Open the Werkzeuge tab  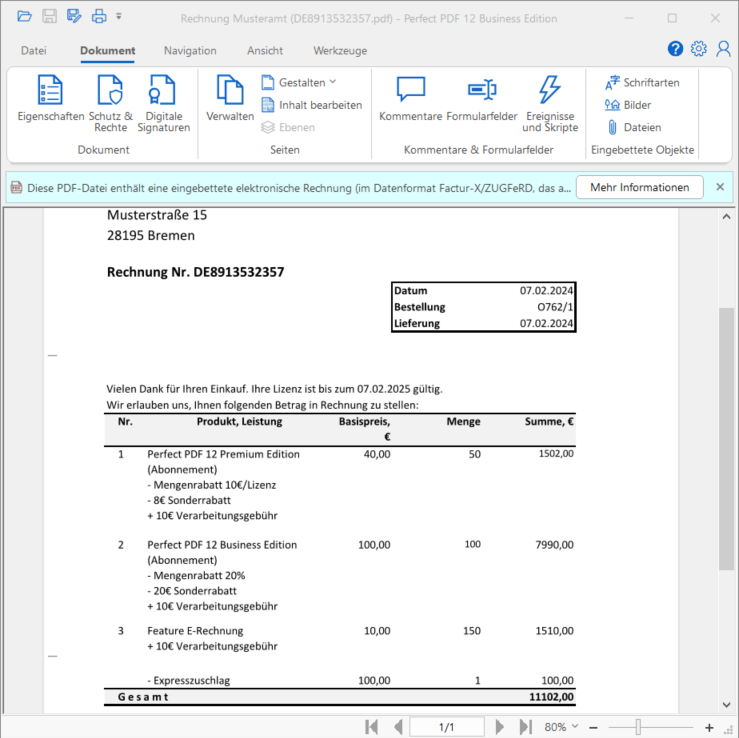coord(340,51)
